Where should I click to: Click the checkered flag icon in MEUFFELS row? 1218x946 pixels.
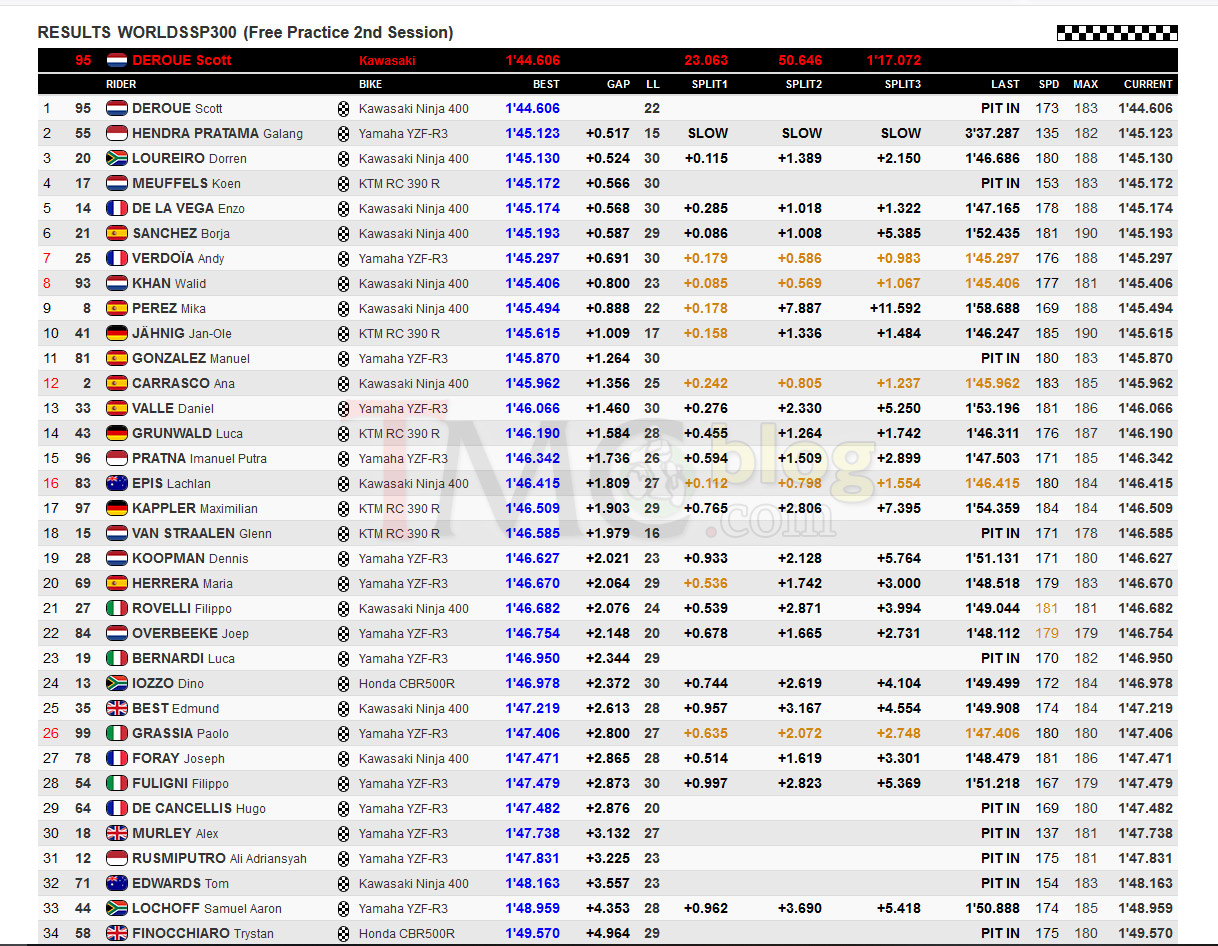(x=344, y=184)
